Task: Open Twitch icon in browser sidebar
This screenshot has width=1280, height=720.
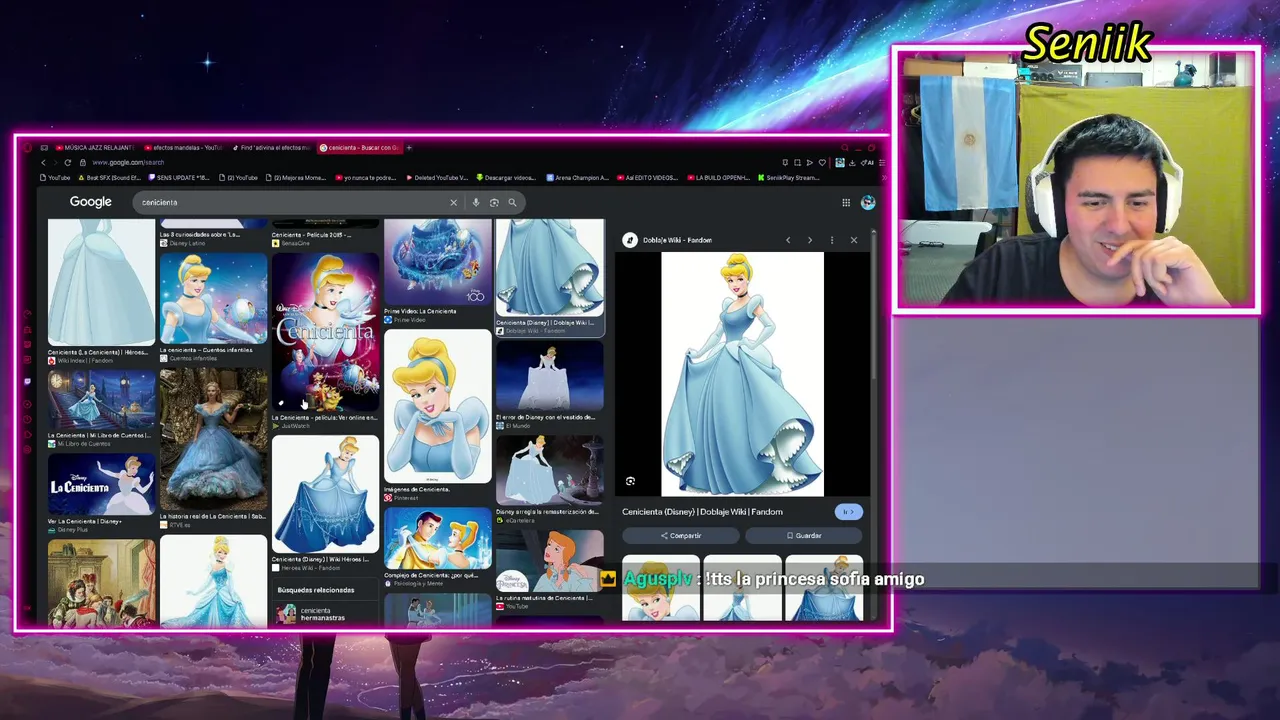Action: [27, 381]
